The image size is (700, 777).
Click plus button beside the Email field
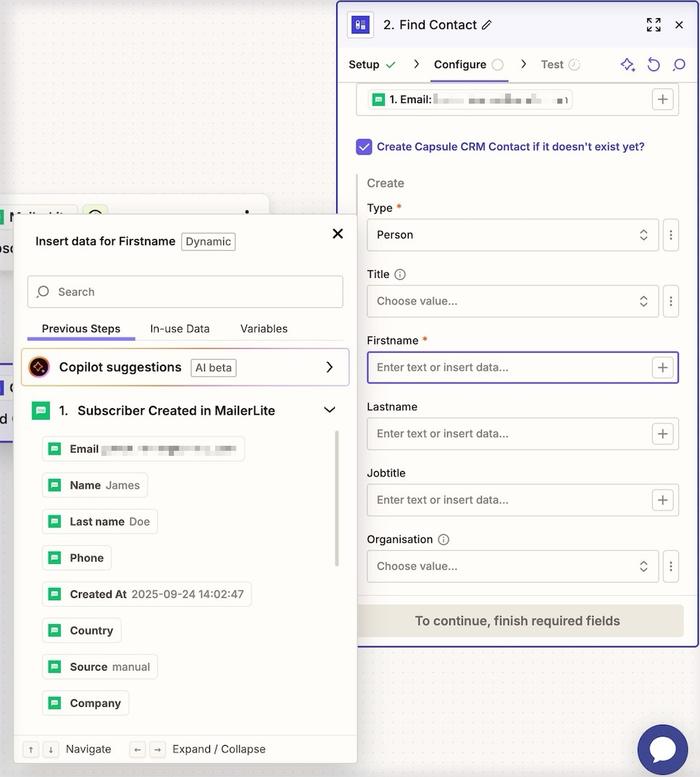click(662, 99)
